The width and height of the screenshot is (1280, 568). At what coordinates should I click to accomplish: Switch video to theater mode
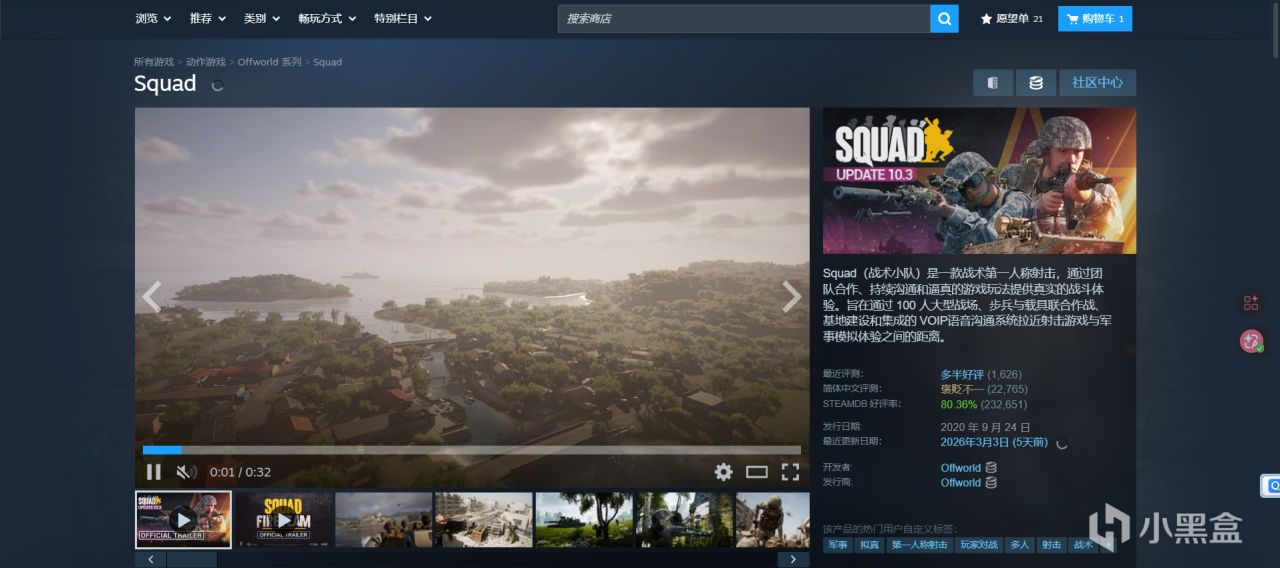[x=757, y=472]
